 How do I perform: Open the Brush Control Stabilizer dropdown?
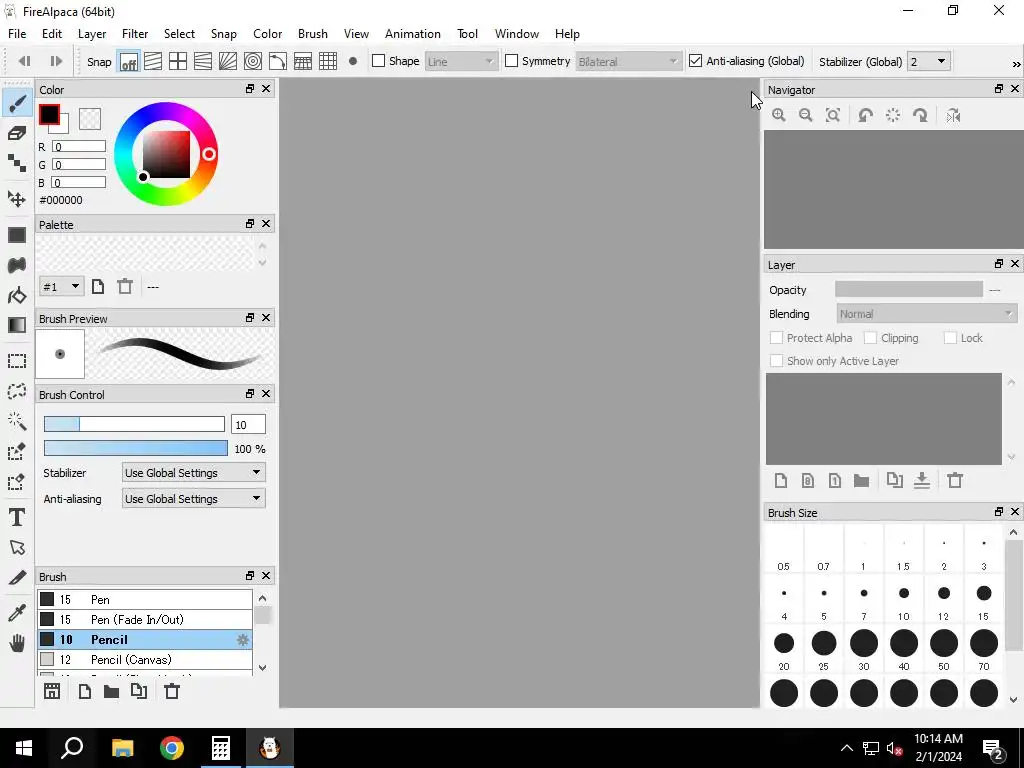click(193, 472)
